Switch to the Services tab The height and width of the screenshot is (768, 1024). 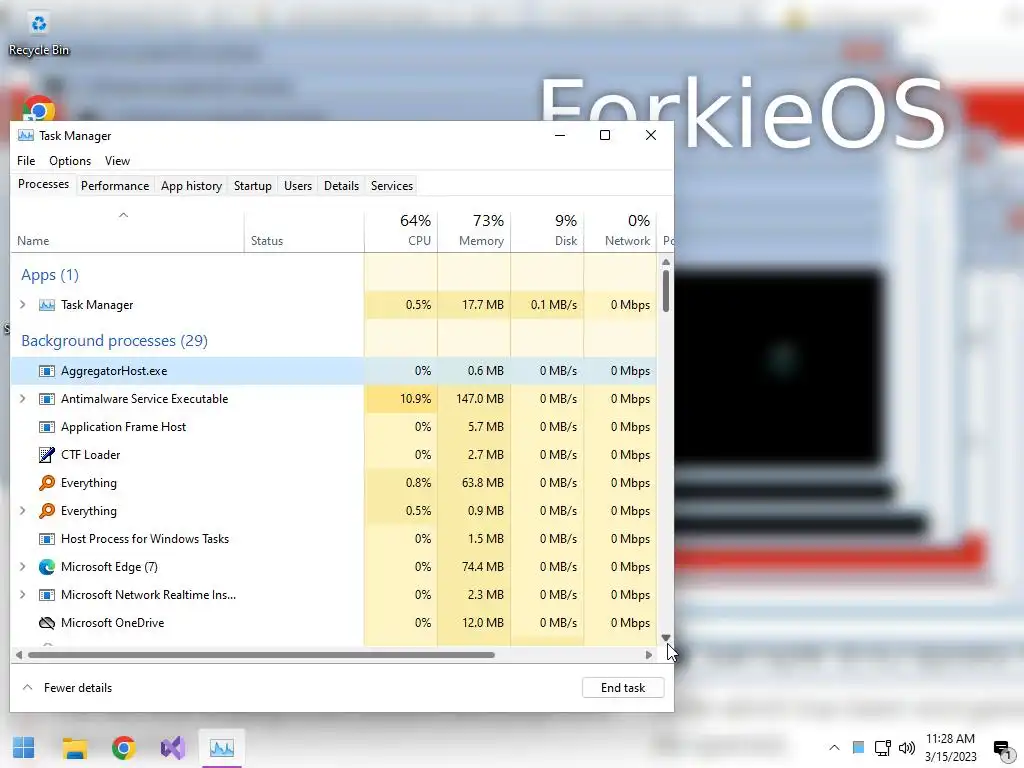point(392,186)
